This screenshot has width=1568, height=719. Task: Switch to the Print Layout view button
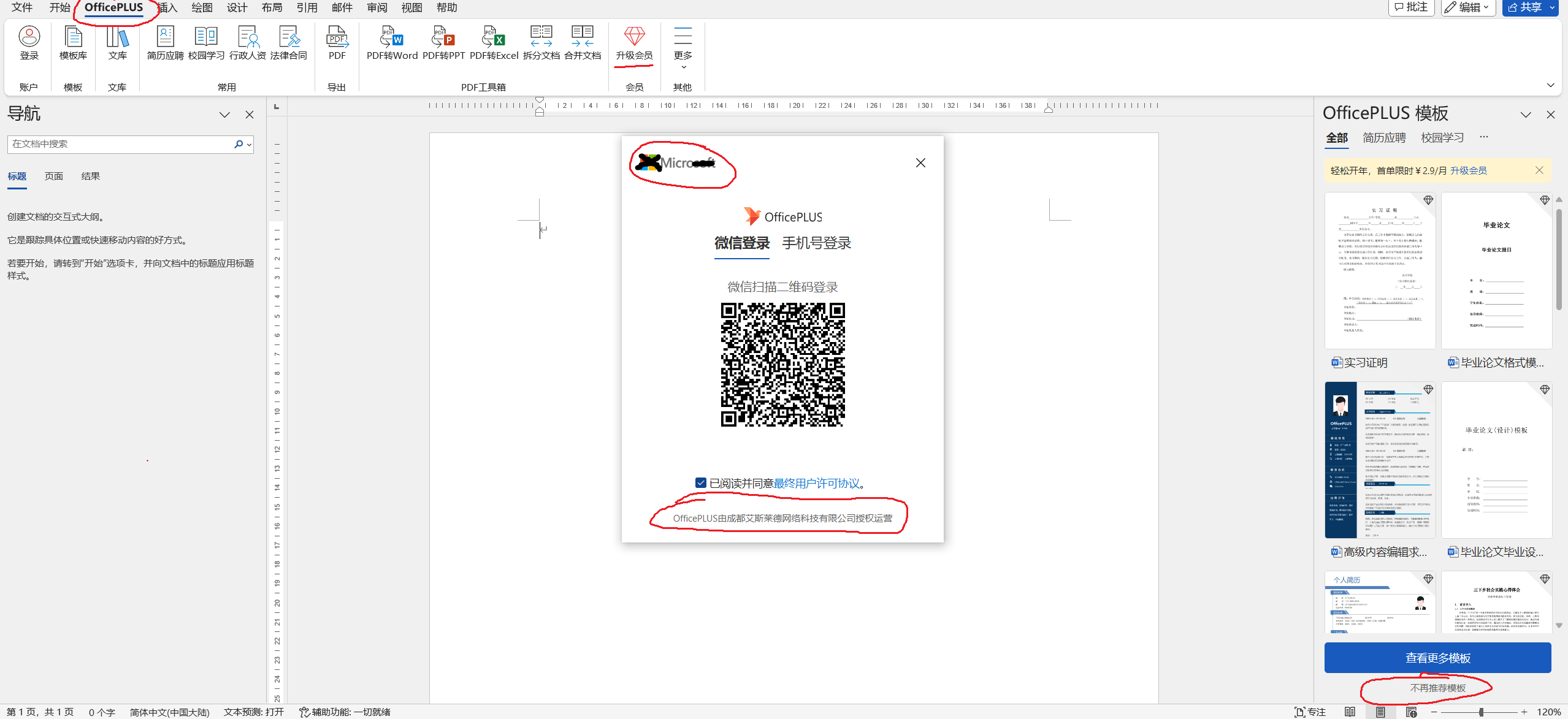(1380, 712)
